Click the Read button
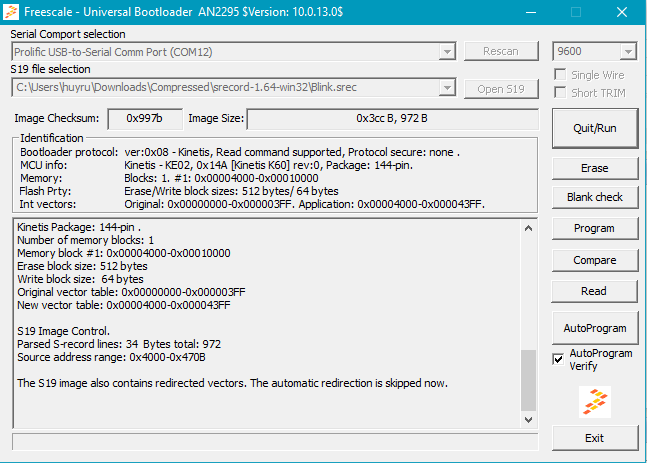Image resolution: width=647 pixels, height=463 pixels. point(595,291)
